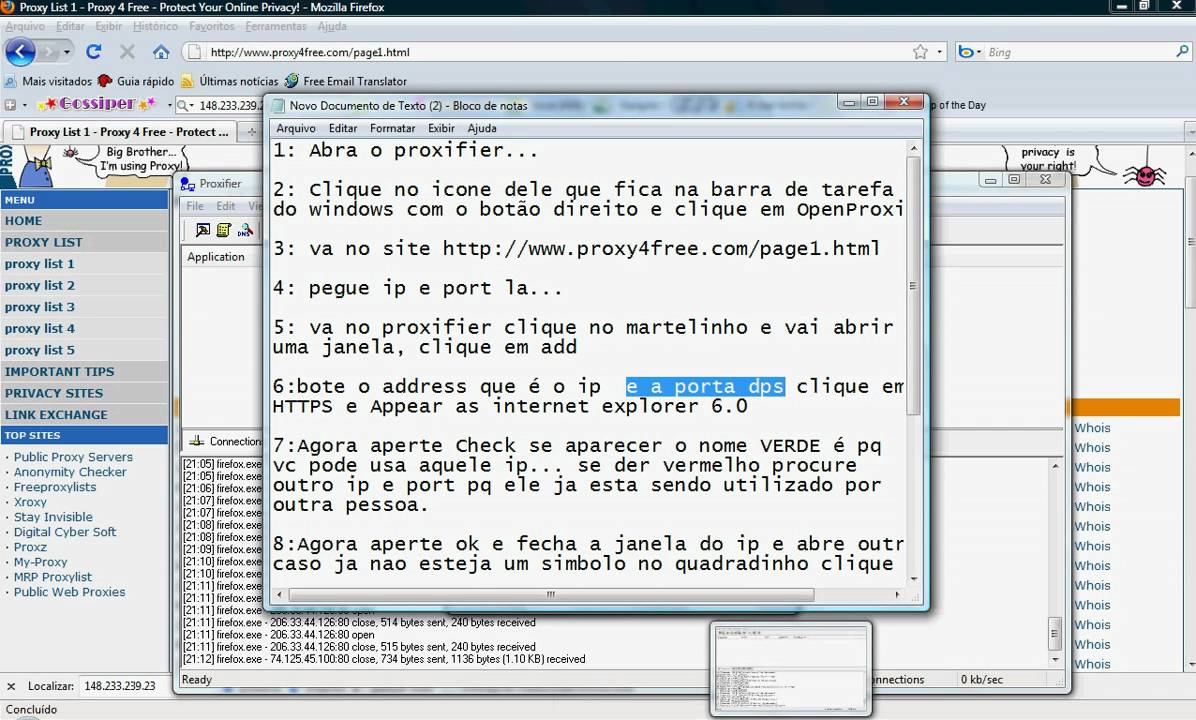
Task: Click Proxifier proxy settings toolbar icon
Action: tap(202, 230)
